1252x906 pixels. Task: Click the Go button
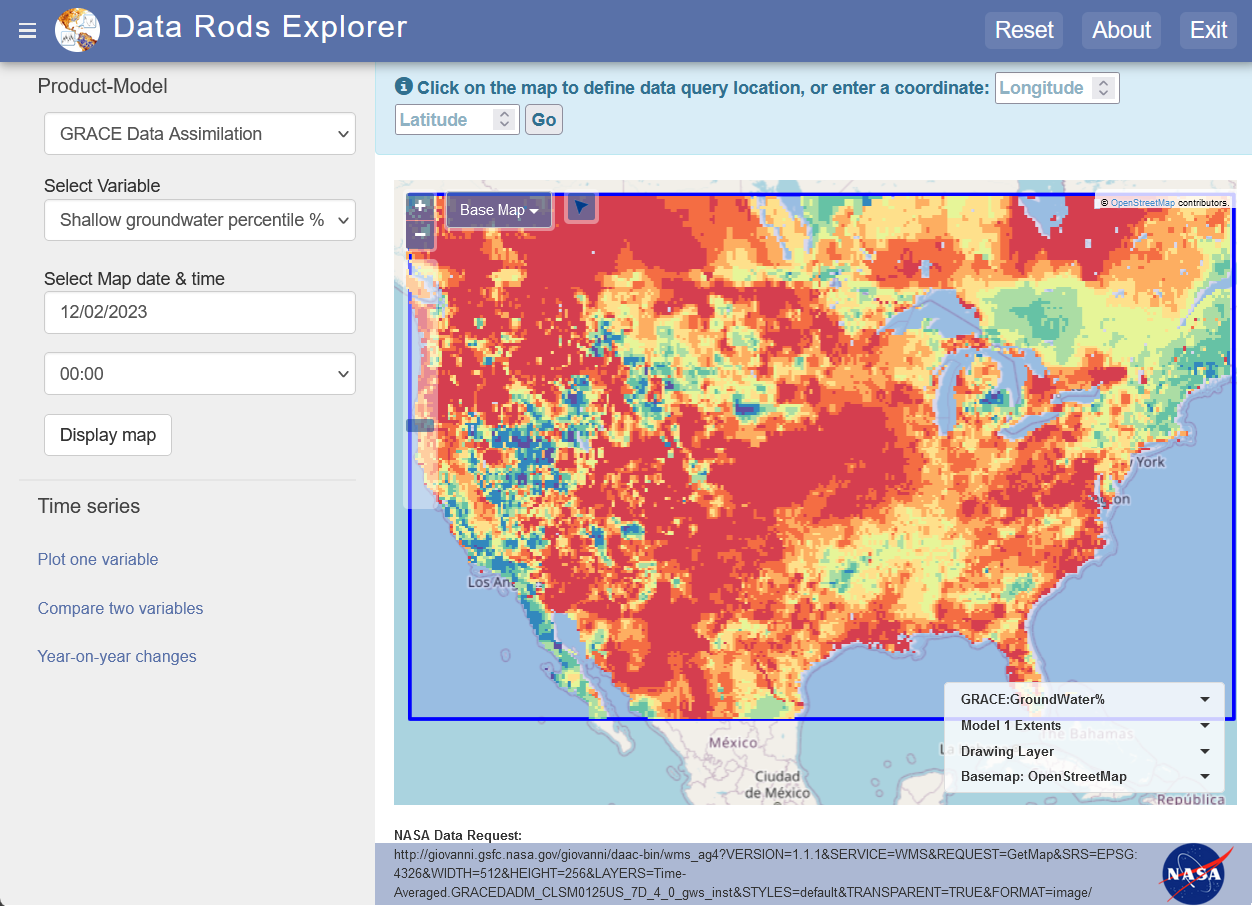544,120
